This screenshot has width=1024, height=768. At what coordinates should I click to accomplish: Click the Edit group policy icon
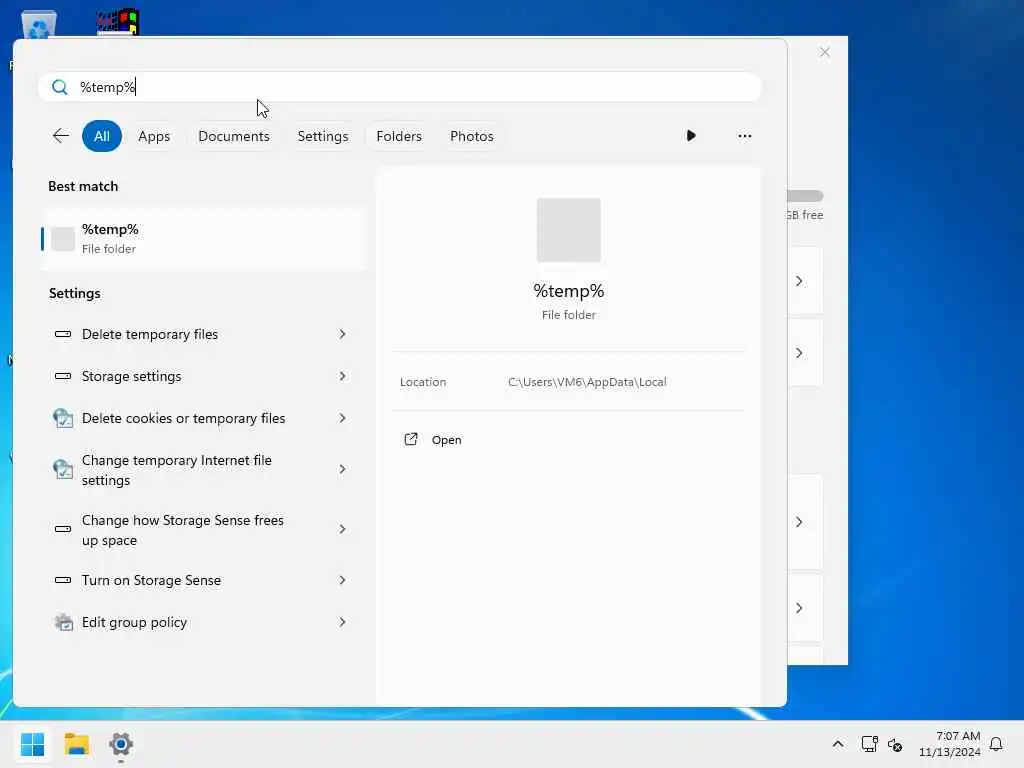[63, 622]
